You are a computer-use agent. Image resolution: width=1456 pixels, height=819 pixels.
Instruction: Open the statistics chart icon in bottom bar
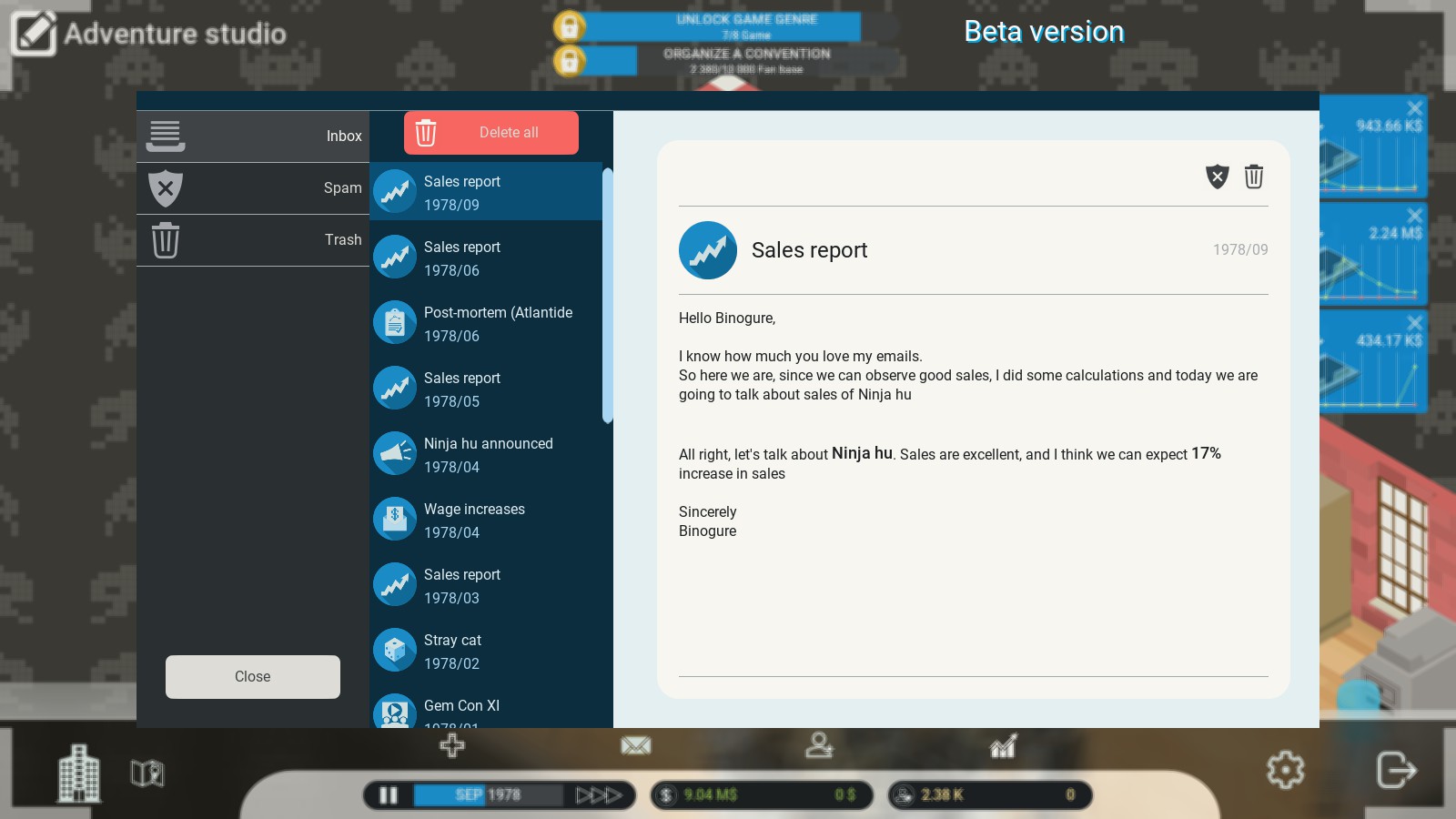(x=1003, y=746)
